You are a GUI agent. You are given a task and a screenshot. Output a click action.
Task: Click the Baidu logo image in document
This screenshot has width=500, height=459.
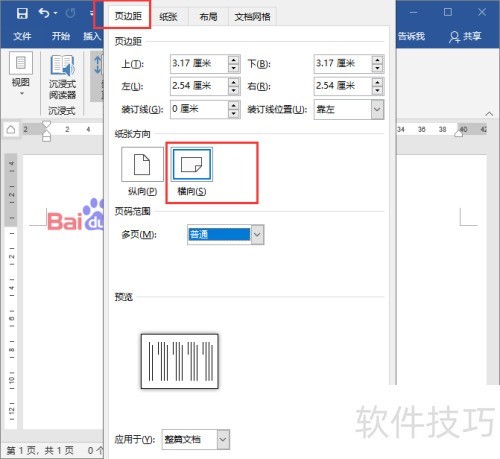[x=75, y=215]
